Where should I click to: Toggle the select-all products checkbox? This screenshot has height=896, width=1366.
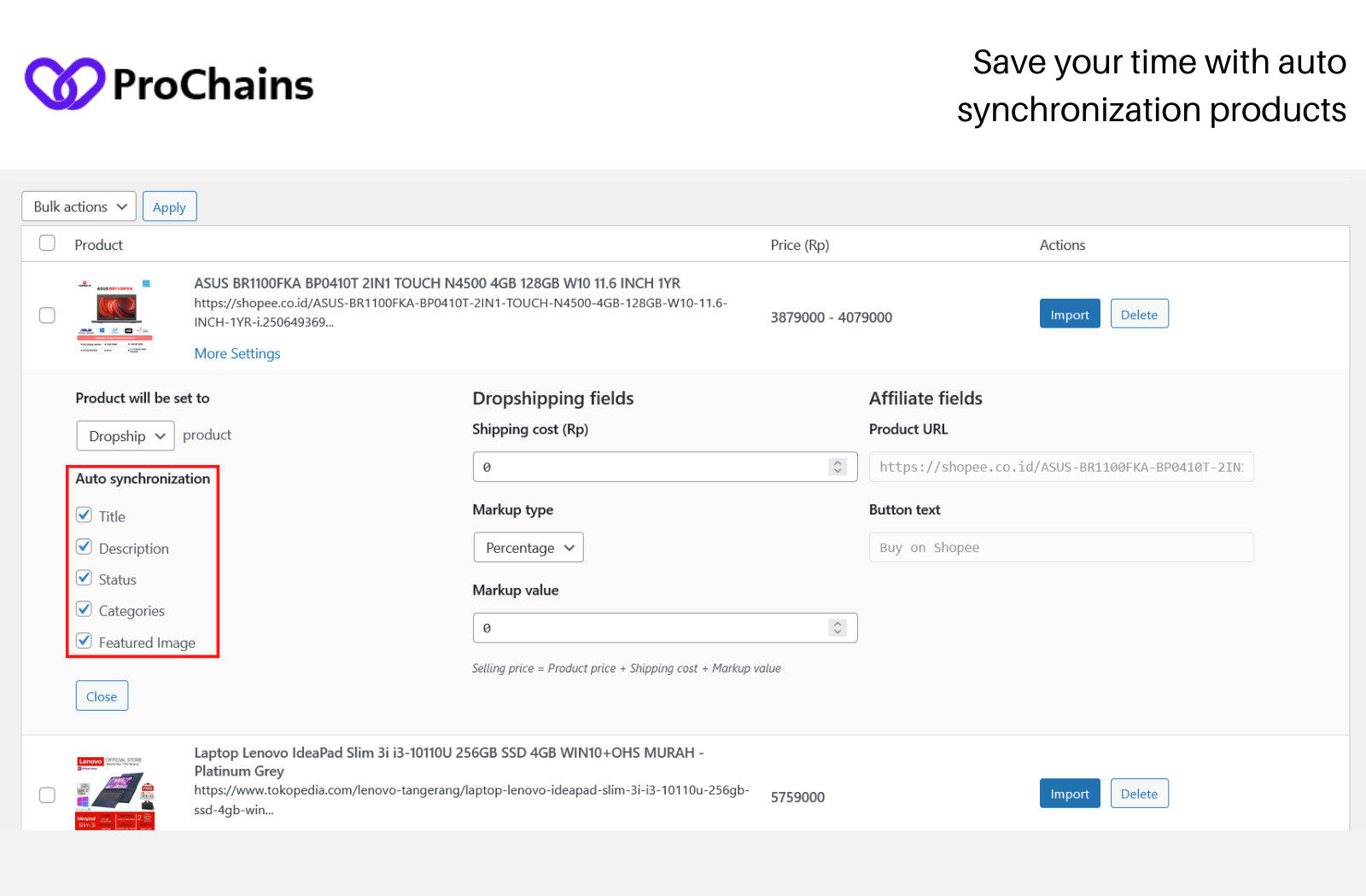[47, 243]
